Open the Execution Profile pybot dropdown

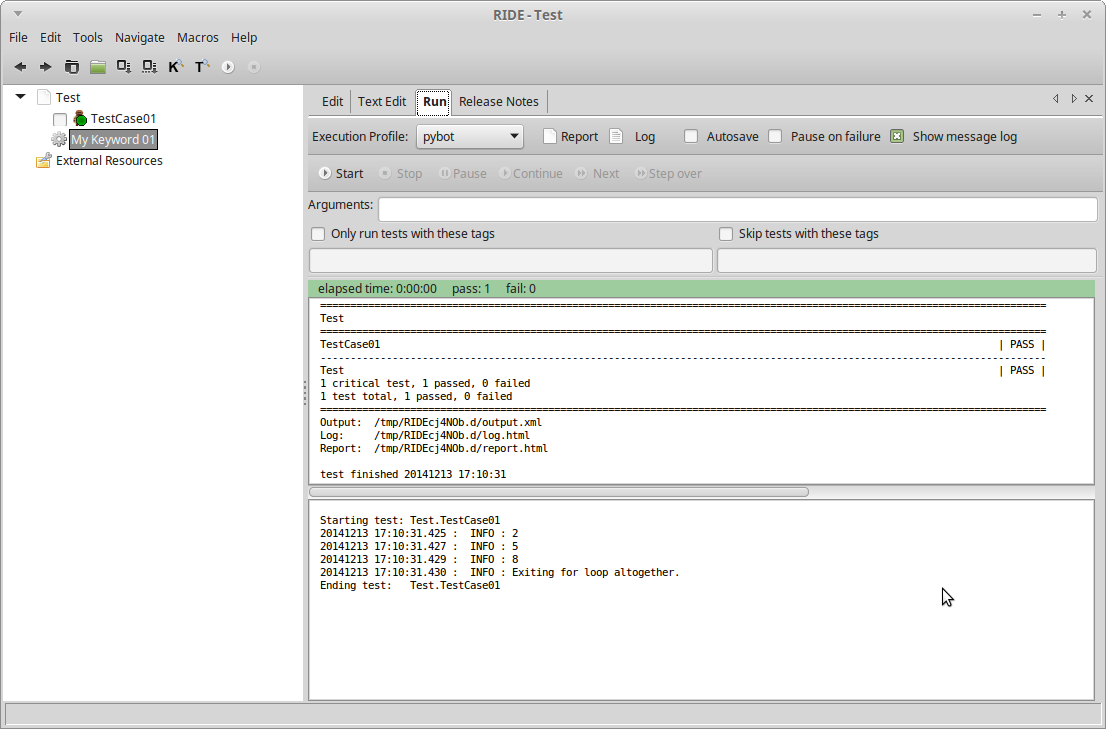(x=469, y=137)
